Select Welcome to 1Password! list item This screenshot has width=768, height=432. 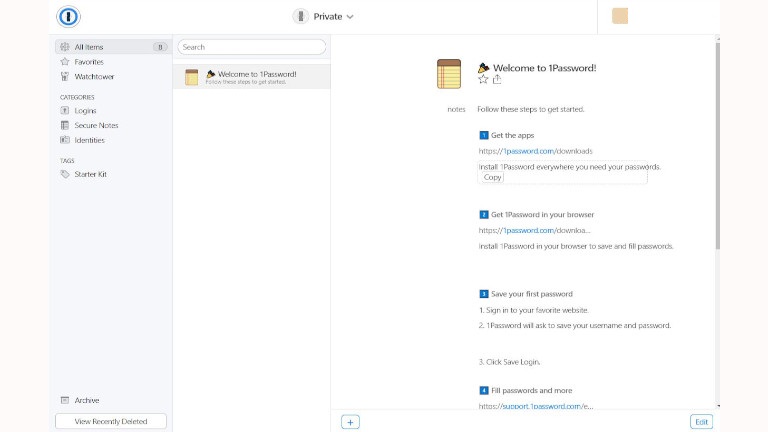[x=252, y=77]
